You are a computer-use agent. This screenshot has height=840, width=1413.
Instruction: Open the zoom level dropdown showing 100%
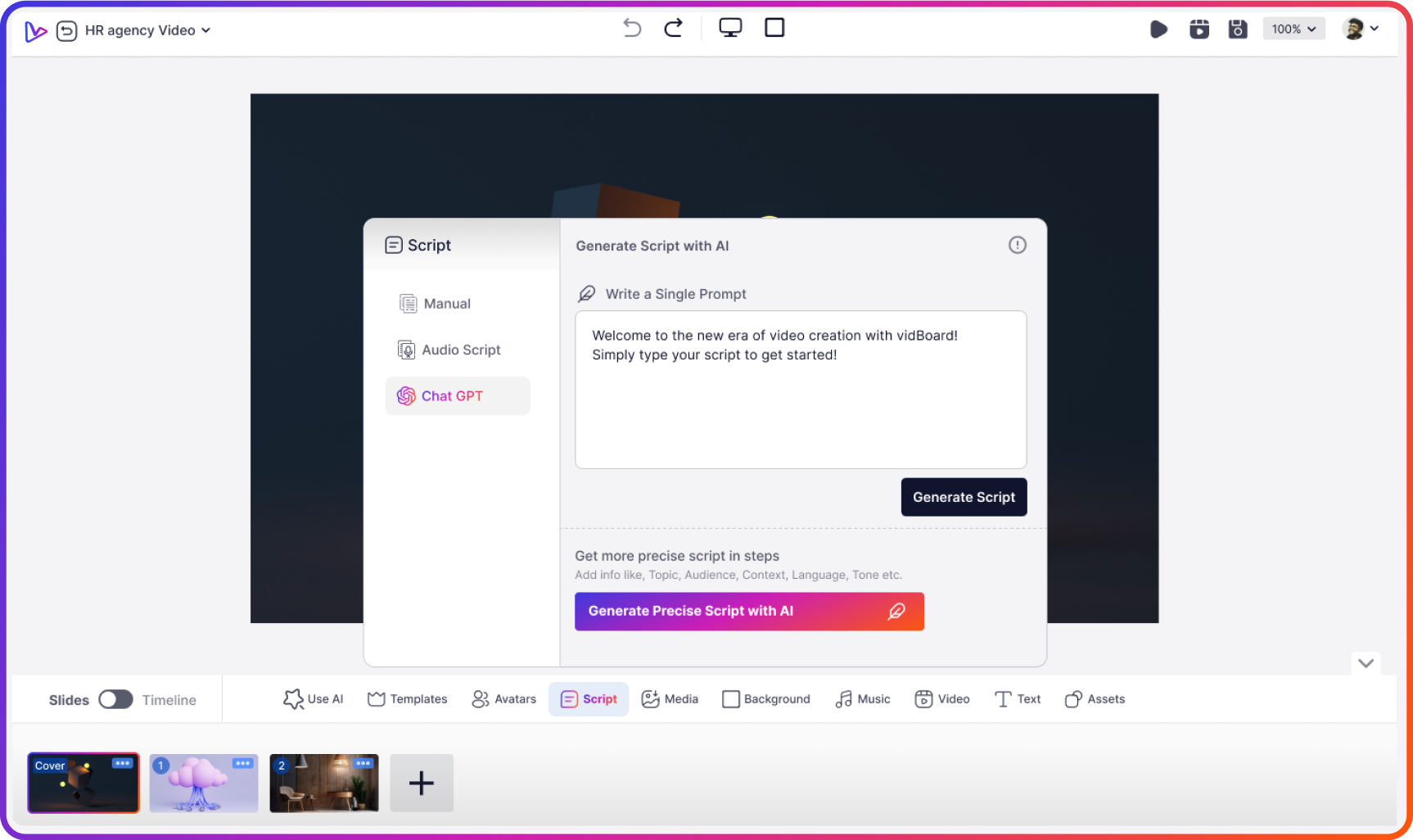1293,29
